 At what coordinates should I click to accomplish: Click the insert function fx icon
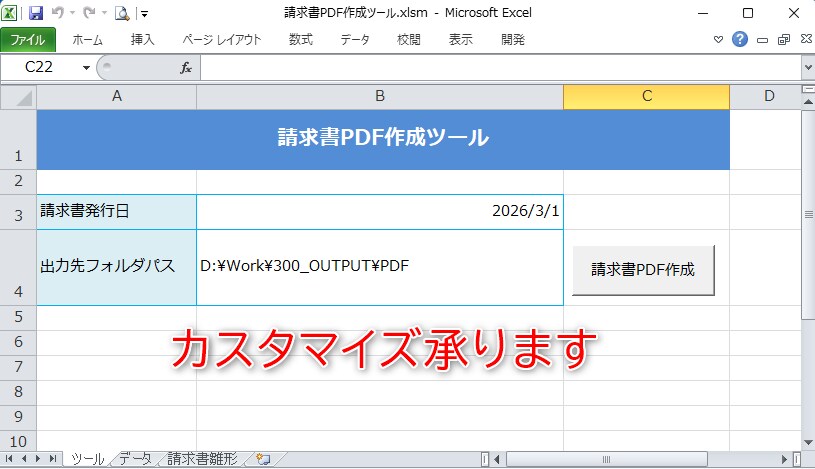pos(186,68)
